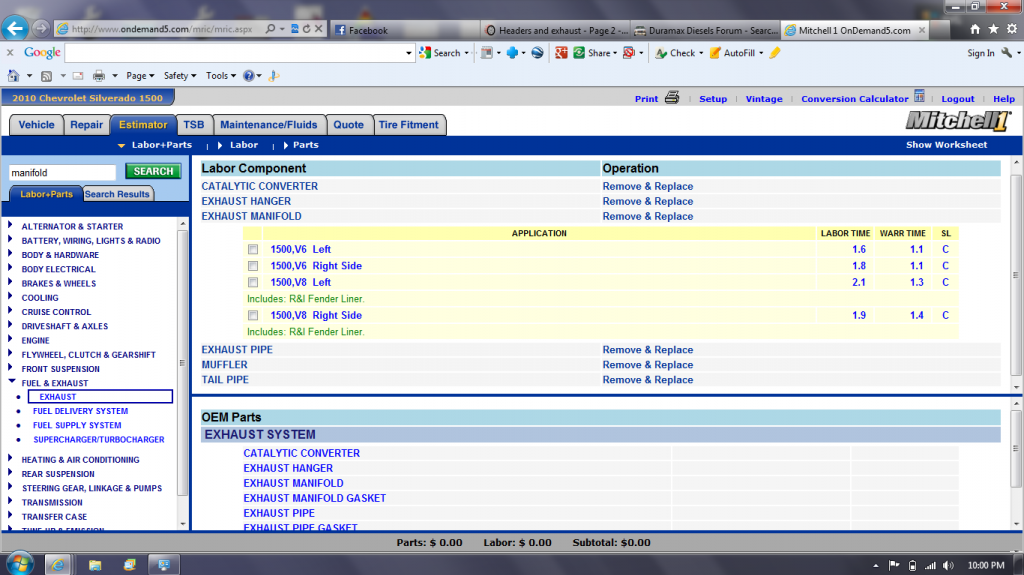Open EXHAUST MANIFOLD GASKET OEM part

tap(315, 498)
